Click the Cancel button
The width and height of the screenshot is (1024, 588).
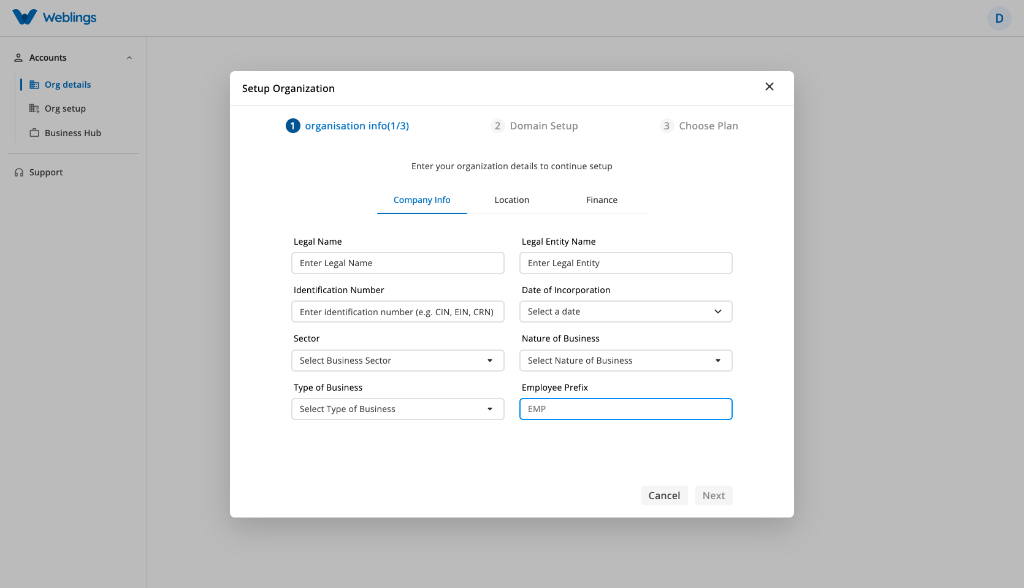point(664,495)
